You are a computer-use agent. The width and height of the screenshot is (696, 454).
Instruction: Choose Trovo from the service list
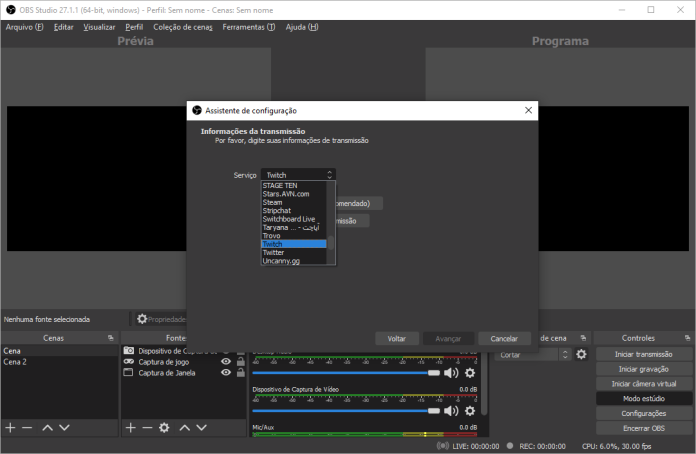point(294,236)
